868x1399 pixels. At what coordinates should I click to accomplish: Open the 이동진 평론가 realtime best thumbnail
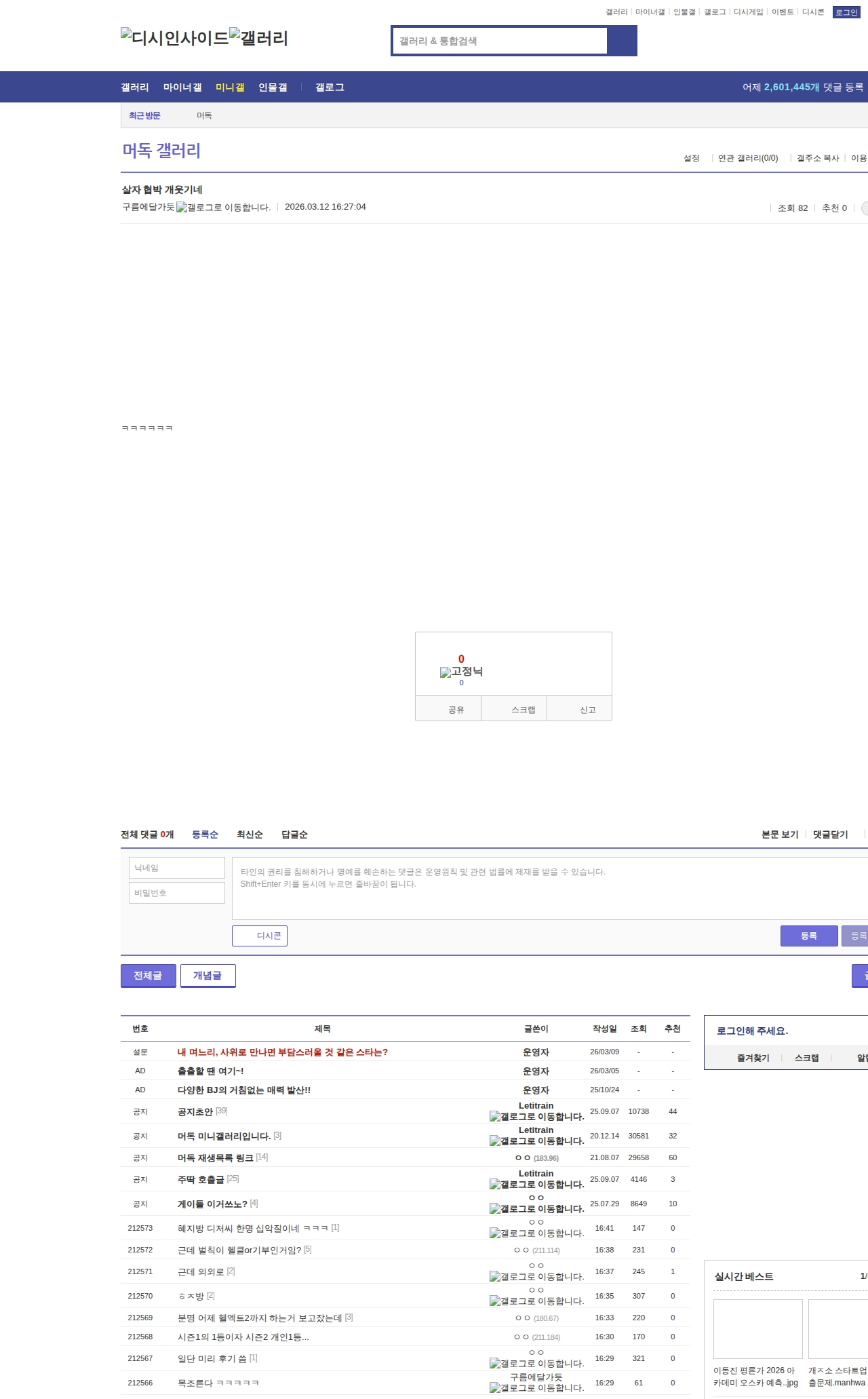(x=757, y=1328)
